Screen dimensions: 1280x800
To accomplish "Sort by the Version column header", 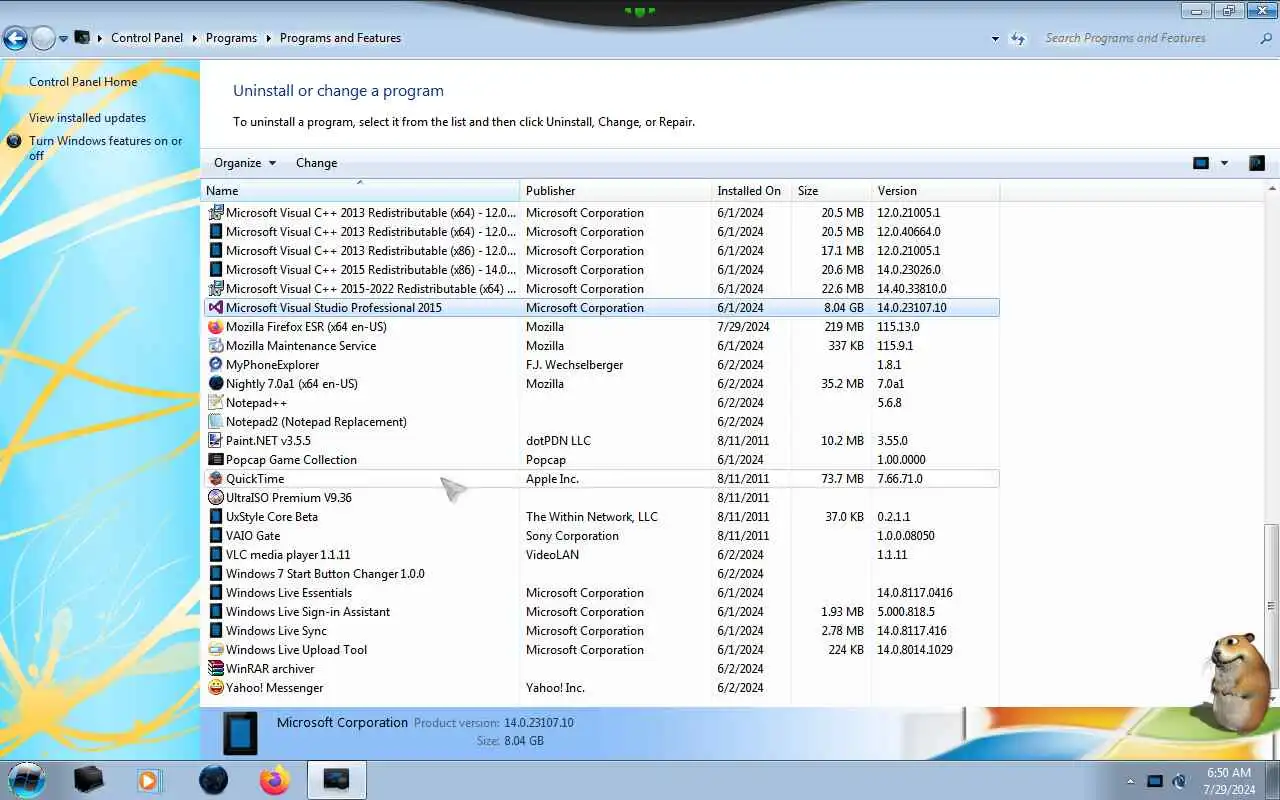I will (x=935, y=191).
